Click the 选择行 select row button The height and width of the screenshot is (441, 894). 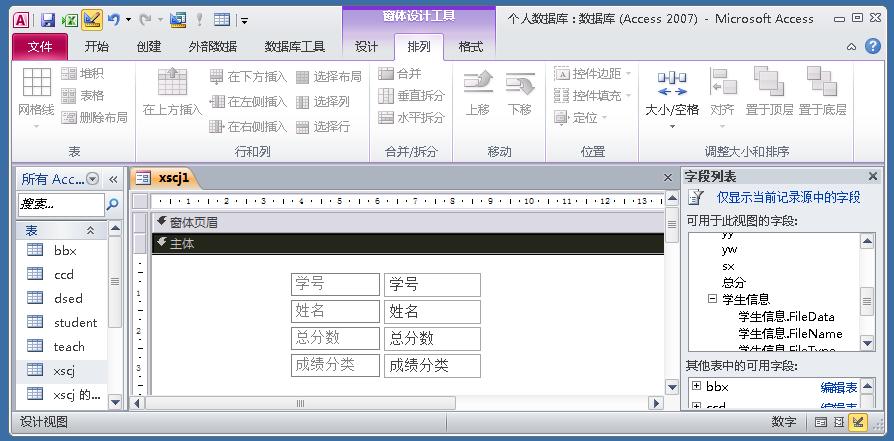coord(323,126)
